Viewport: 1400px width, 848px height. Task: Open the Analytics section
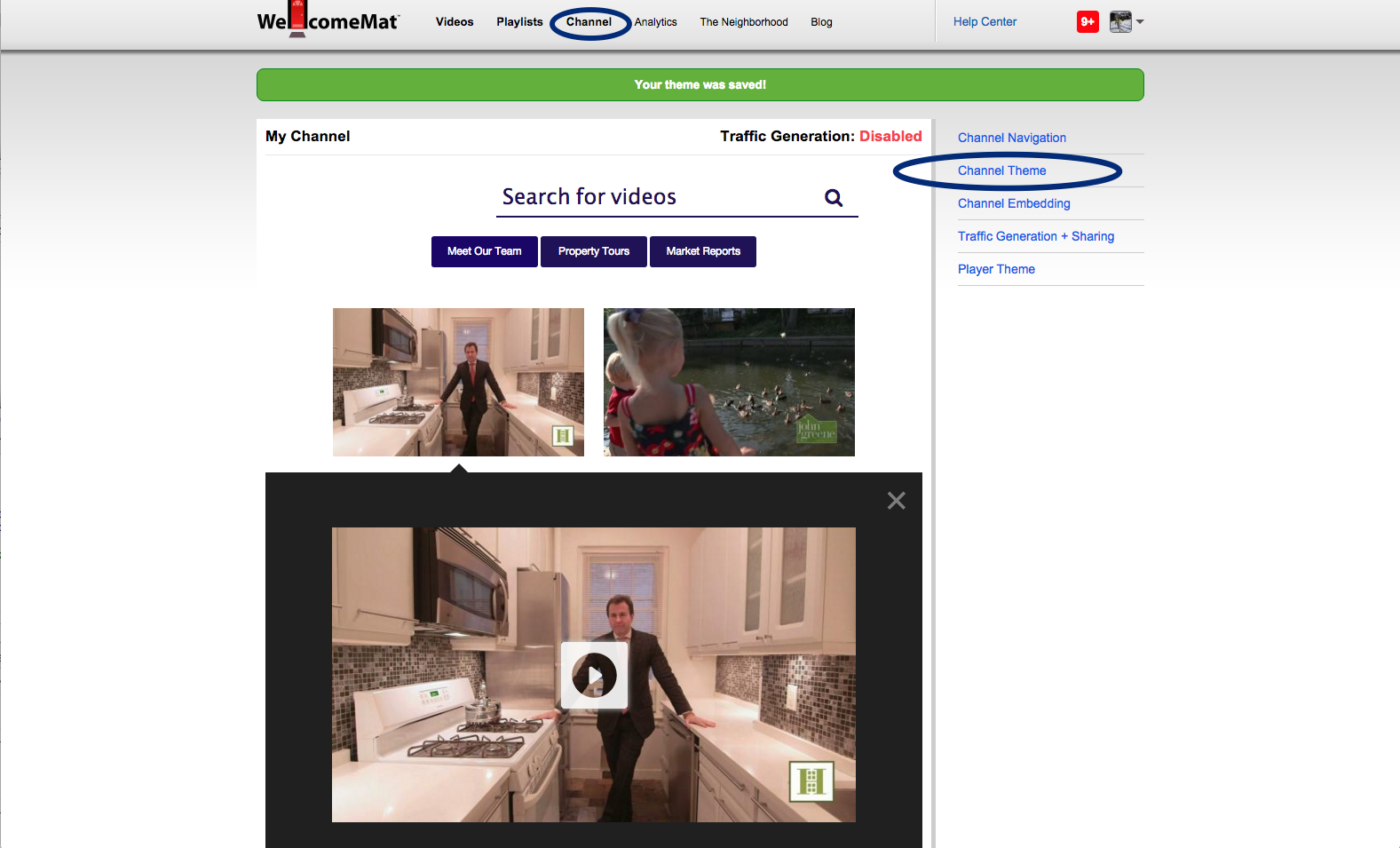point(655,22)
